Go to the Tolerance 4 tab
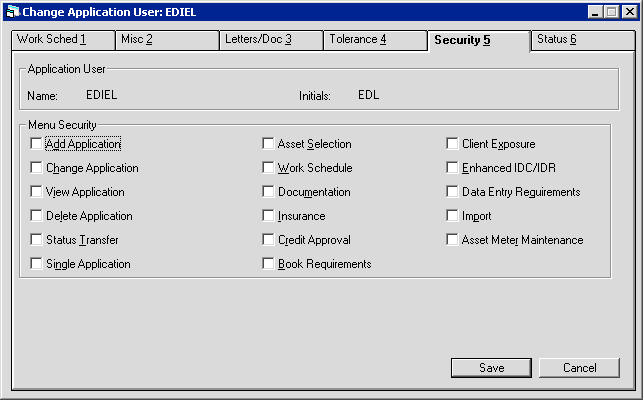Viewport: 643px width, 400px height. pos(375,40)
